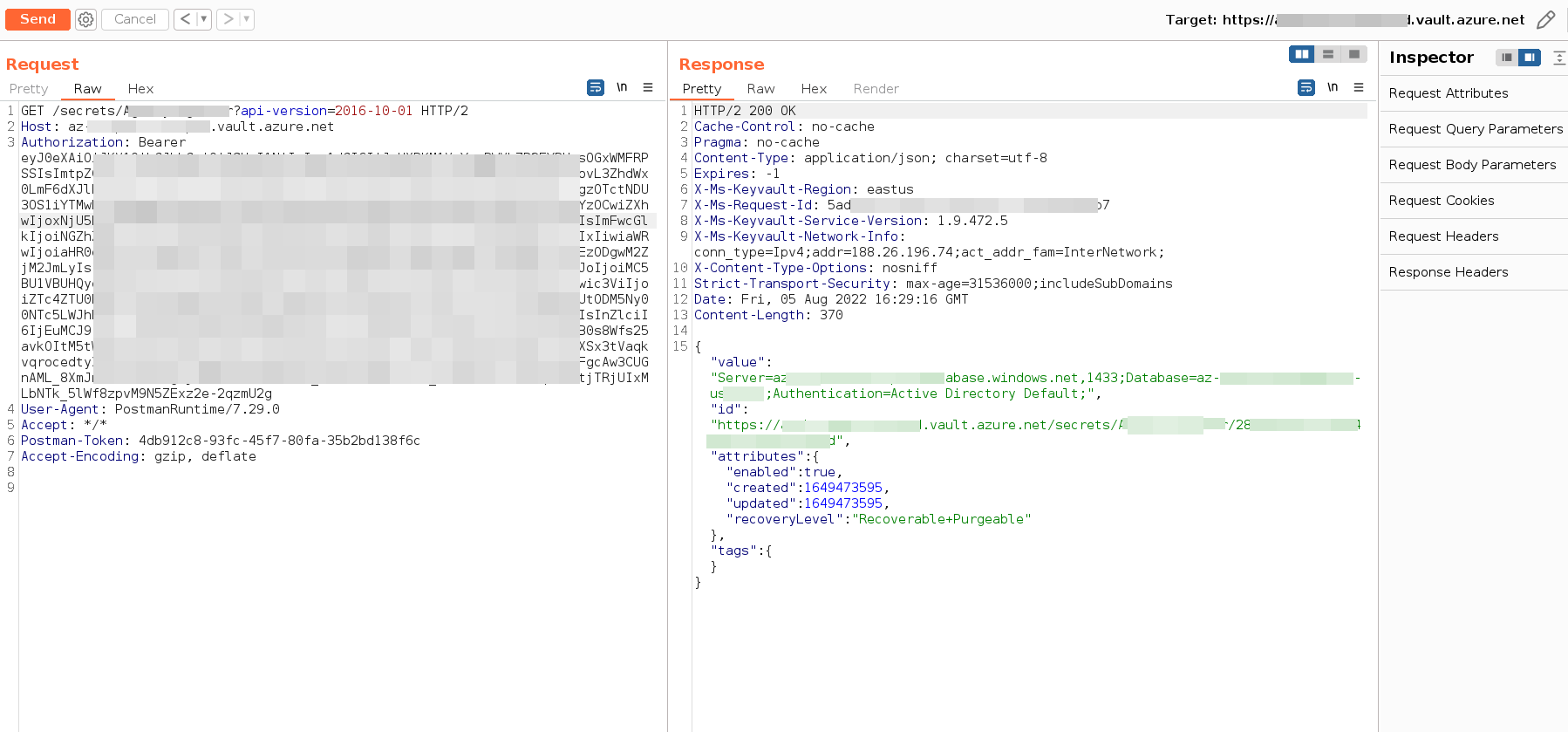Viewport: 1568px width, 732px height.
Task: Click the 'HTTP/2 200 OK' status line
Action: pyautogui.click(x=745, y=111)
